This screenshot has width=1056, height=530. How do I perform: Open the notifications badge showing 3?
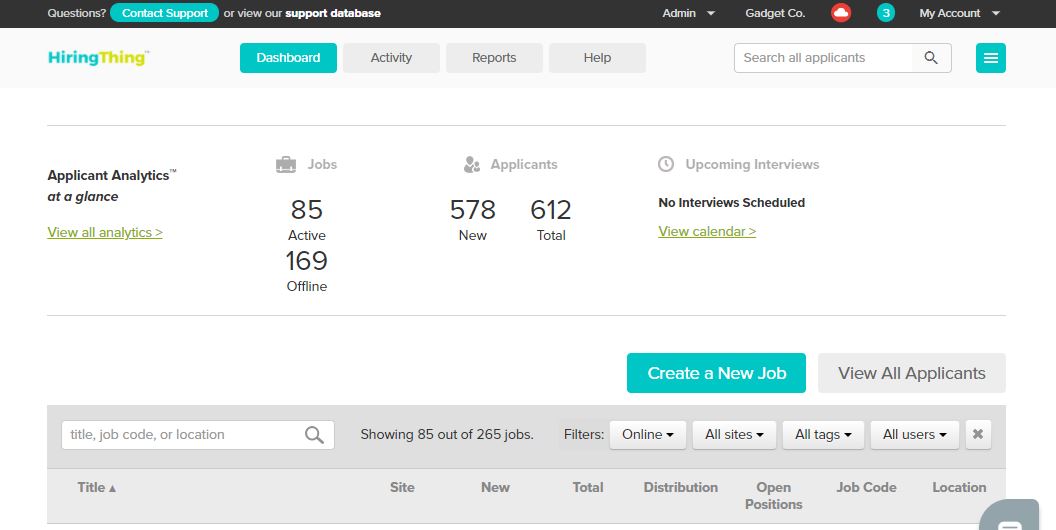click(886, 13)
